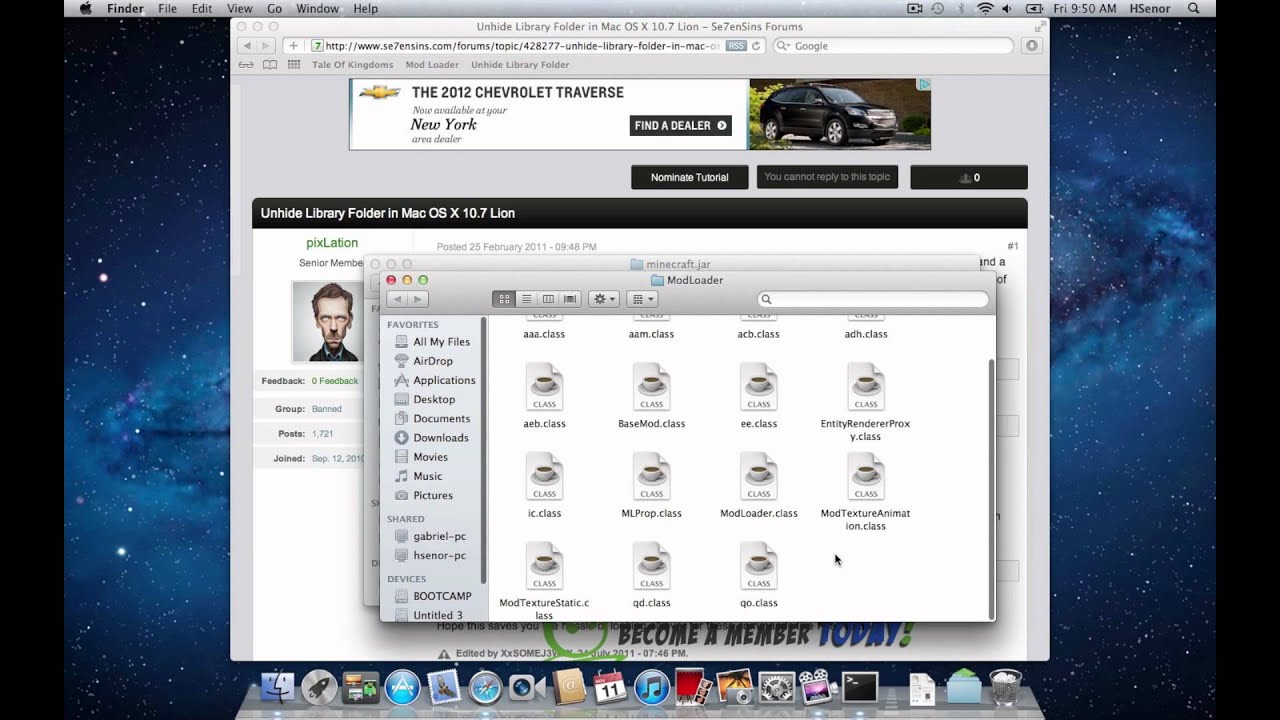The width and height of the screenshot is (1280, 720).
Task: Launch iTunes from the Dock
Action: 651,687
